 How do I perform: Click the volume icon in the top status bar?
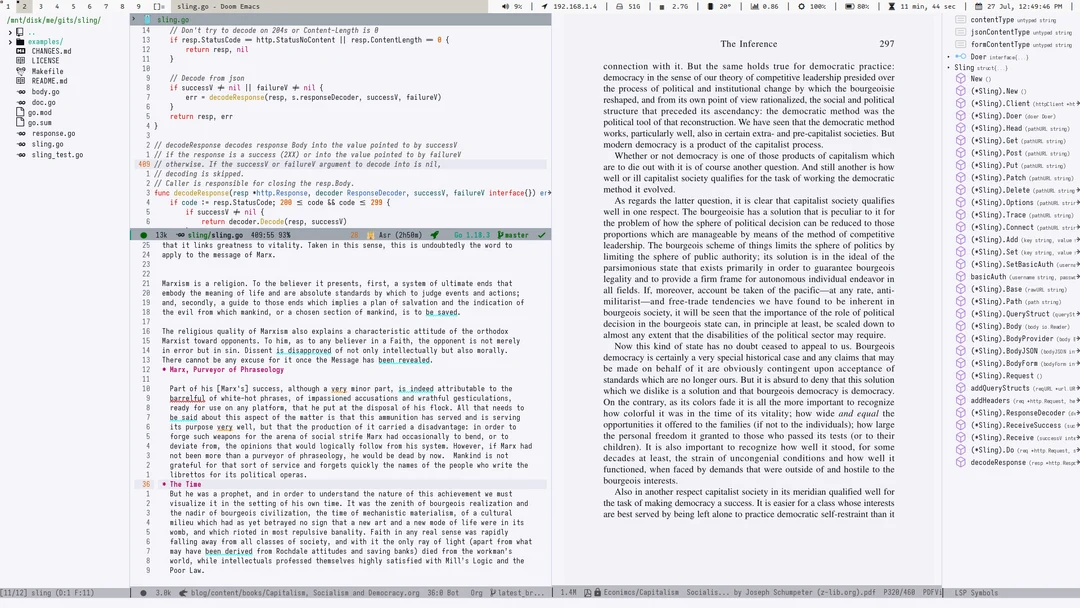tap(505, 6)
